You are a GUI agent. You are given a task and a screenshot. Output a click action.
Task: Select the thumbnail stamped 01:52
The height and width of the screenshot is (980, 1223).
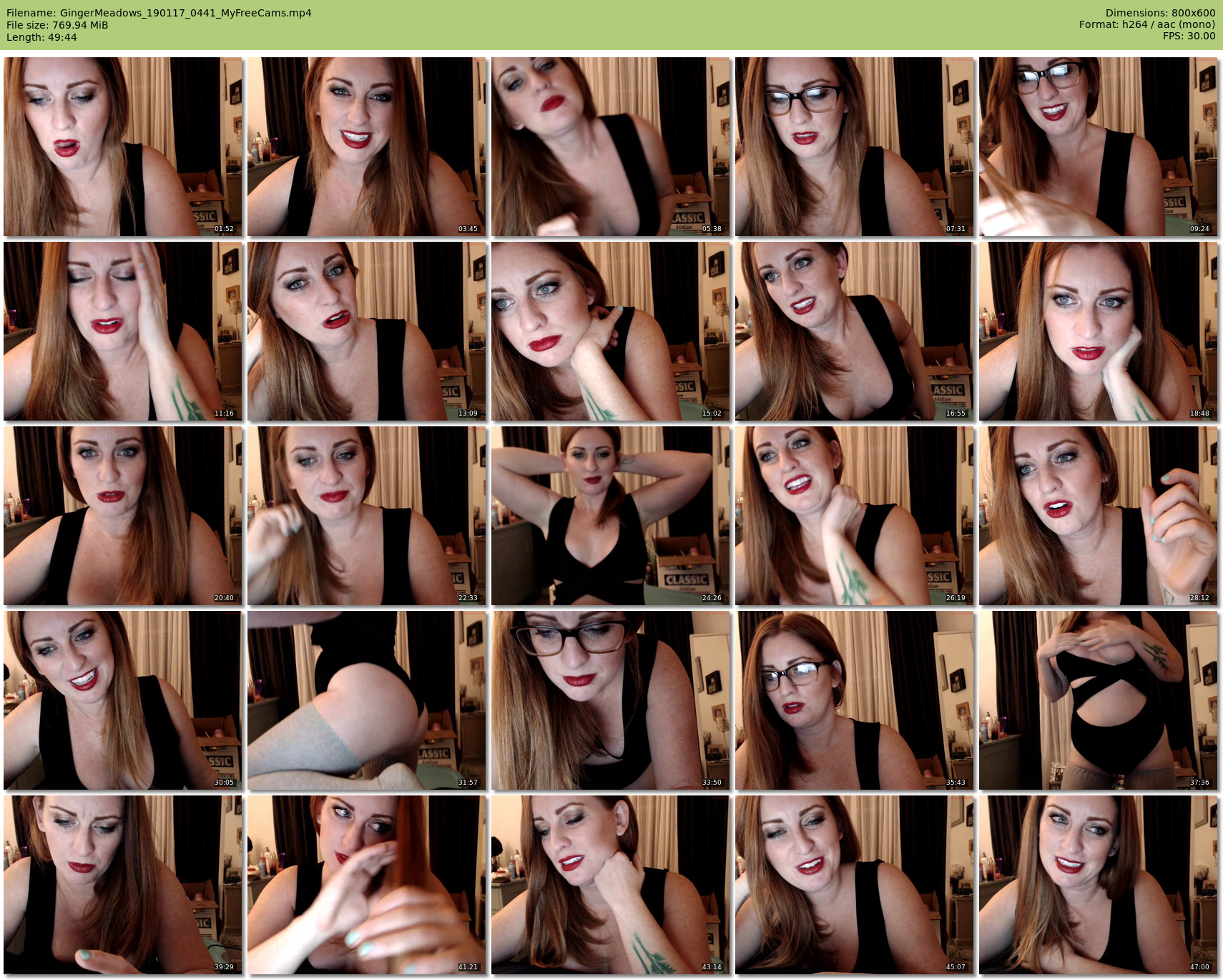123,147
